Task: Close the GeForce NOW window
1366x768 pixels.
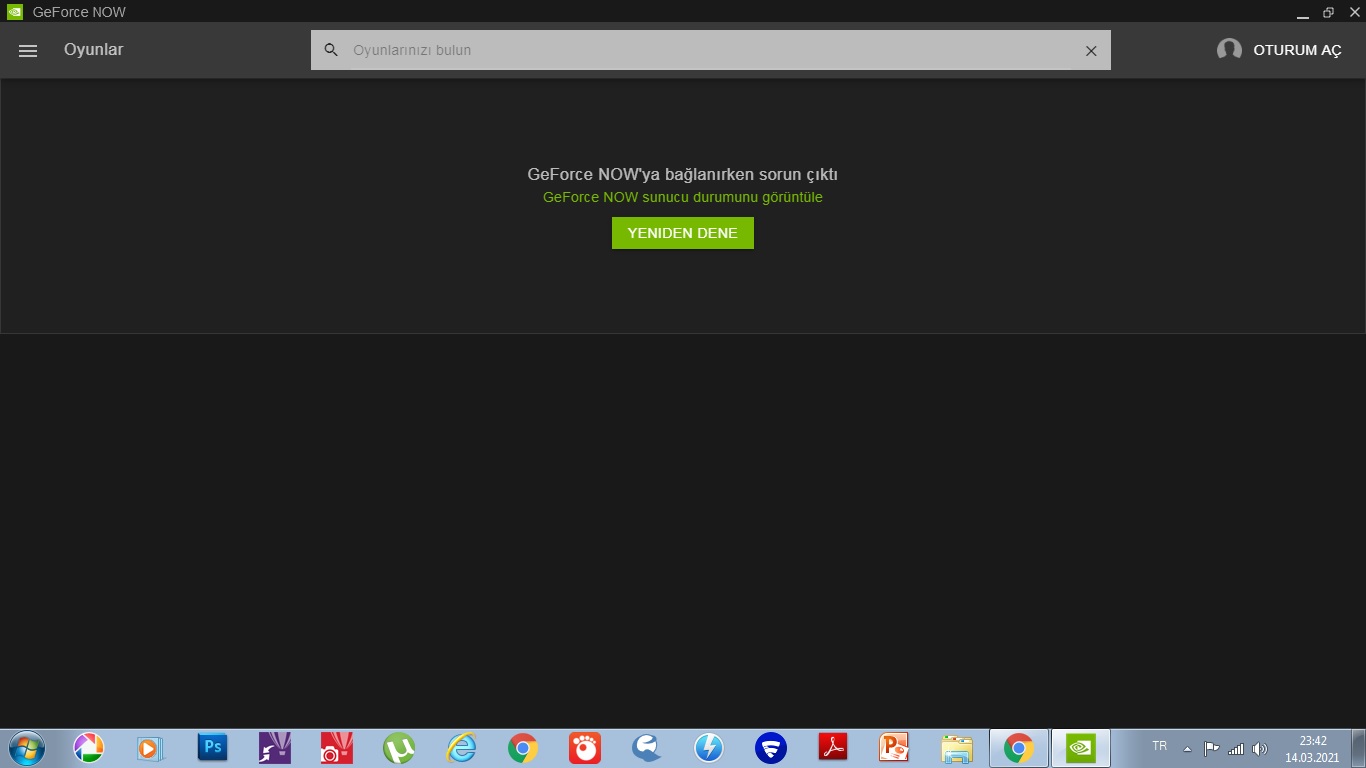Action: point(1354,12)
